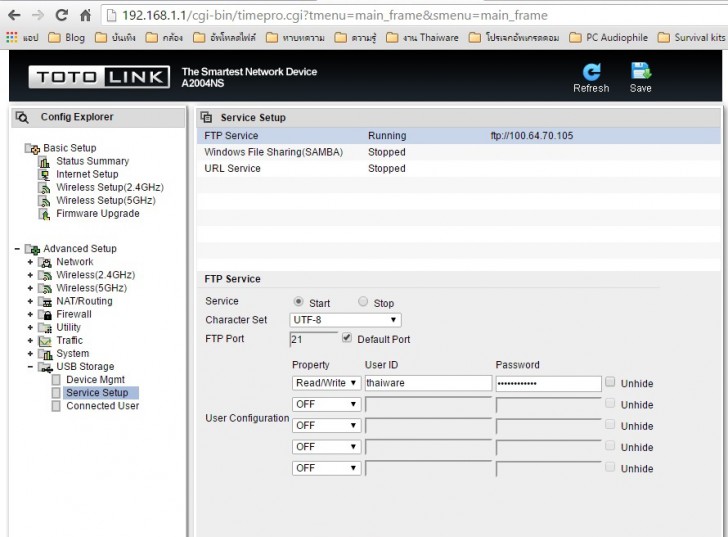Click the Wireless Setup(2.4GHz) icon
The image size is (728, 537).
[44, 188]
